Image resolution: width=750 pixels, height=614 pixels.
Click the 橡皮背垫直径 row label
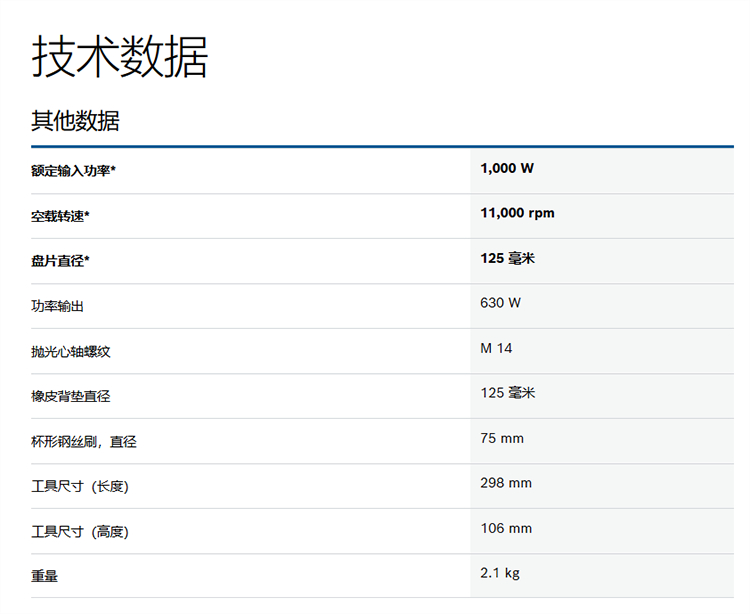click(71, 396)
